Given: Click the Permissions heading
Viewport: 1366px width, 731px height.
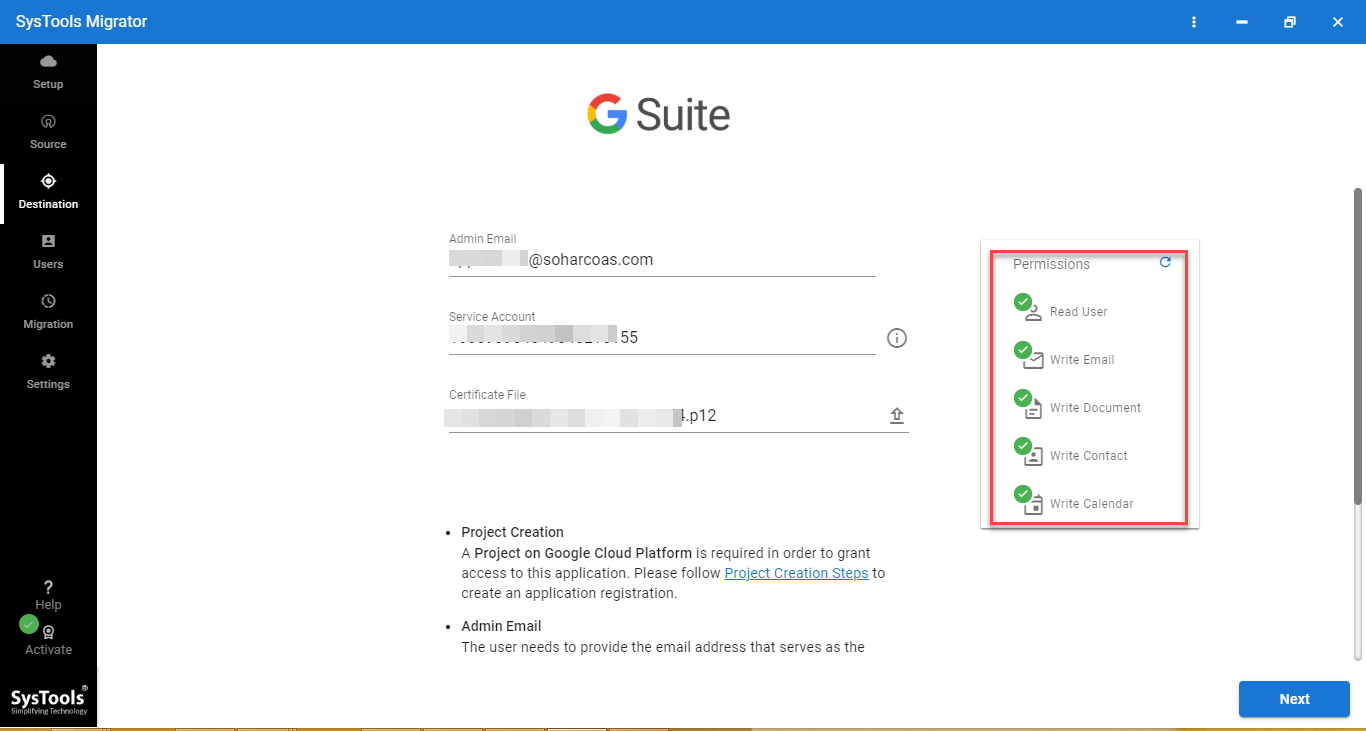Looking at the screenshot, I should coord(1051,264).
